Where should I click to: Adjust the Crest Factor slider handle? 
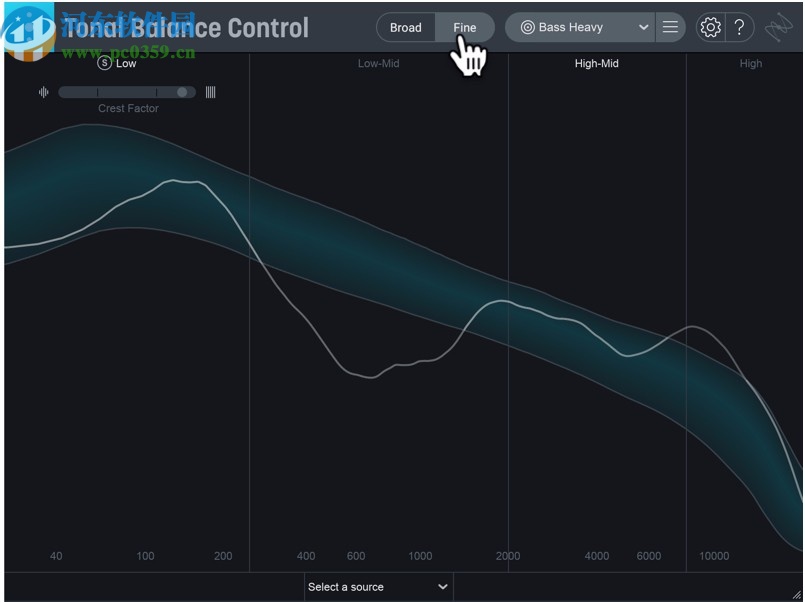[x=181, y=91]
